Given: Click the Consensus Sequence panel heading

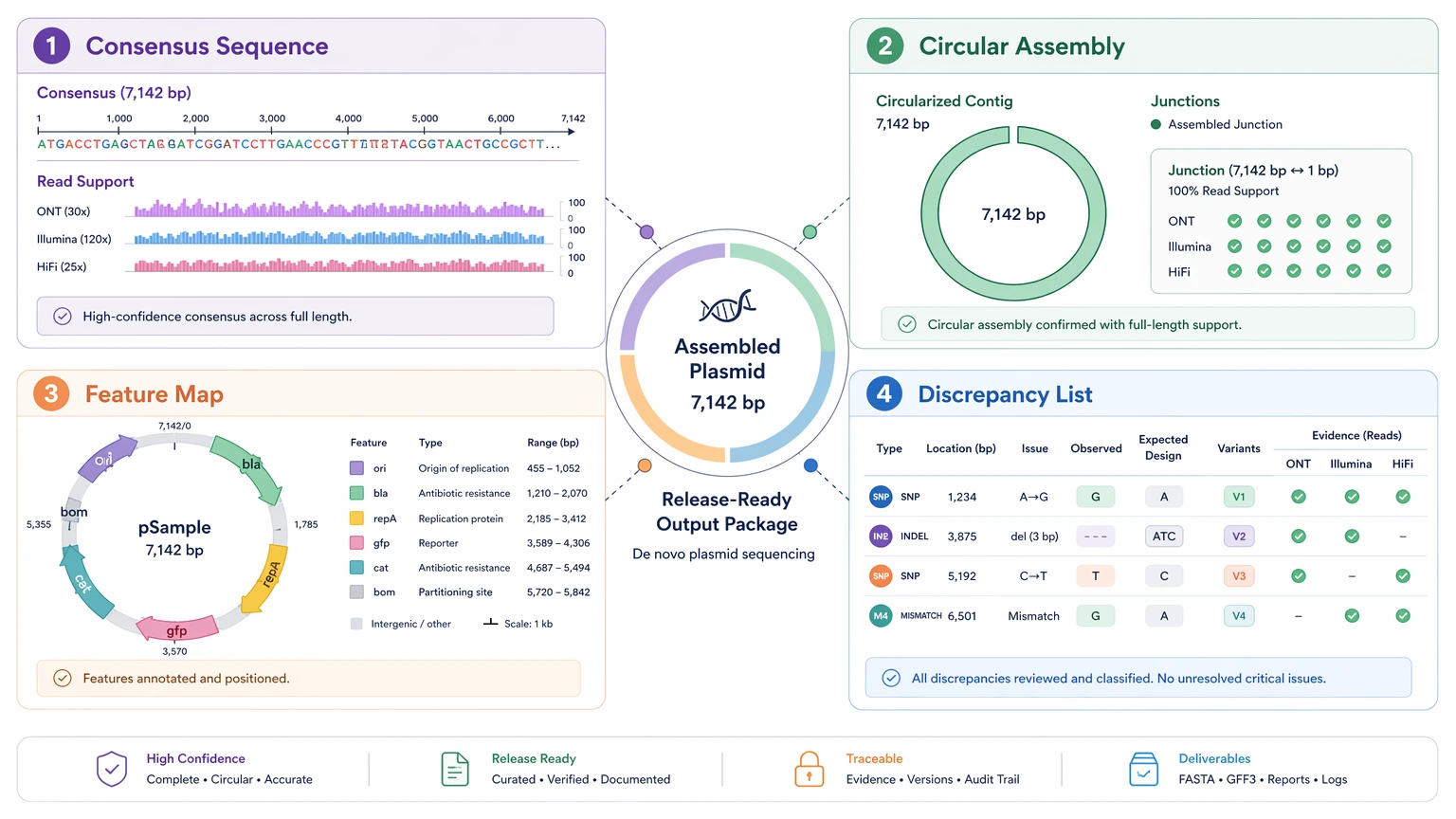Looking at the screenshot, I should click(x=207, y=45).
